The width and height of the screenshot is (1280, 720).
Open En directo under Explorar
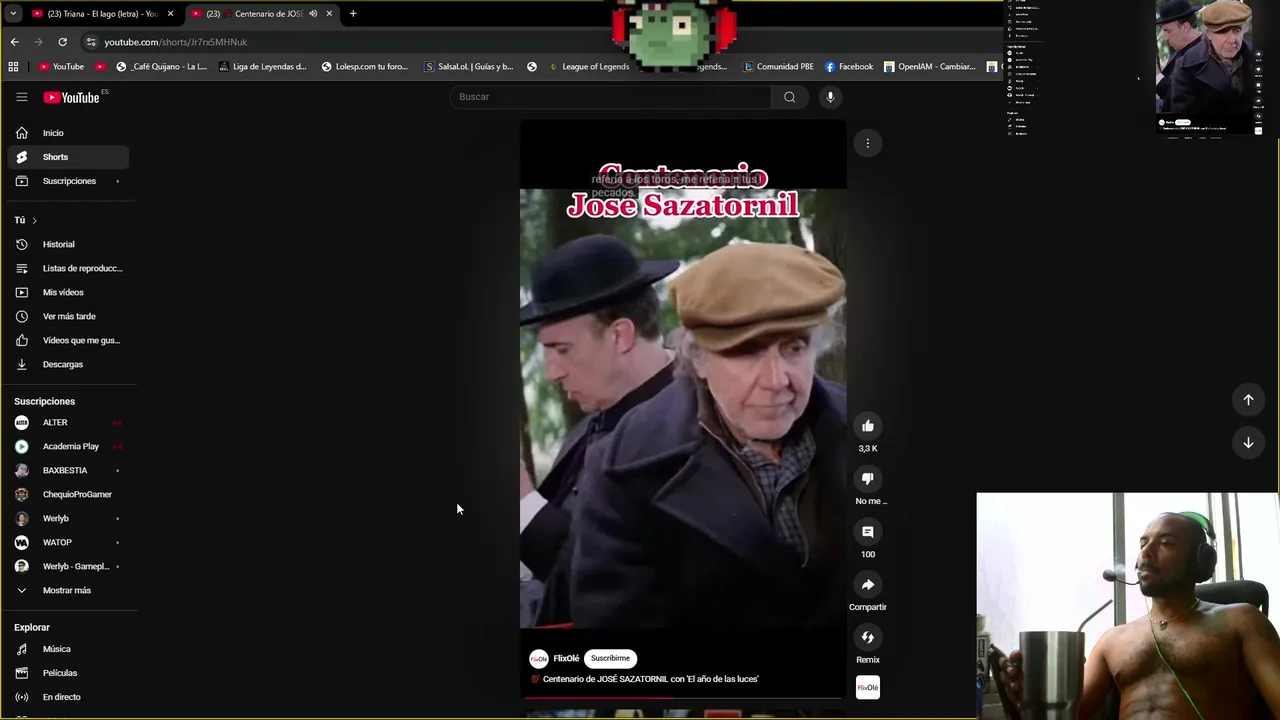(x=68, y=697)
